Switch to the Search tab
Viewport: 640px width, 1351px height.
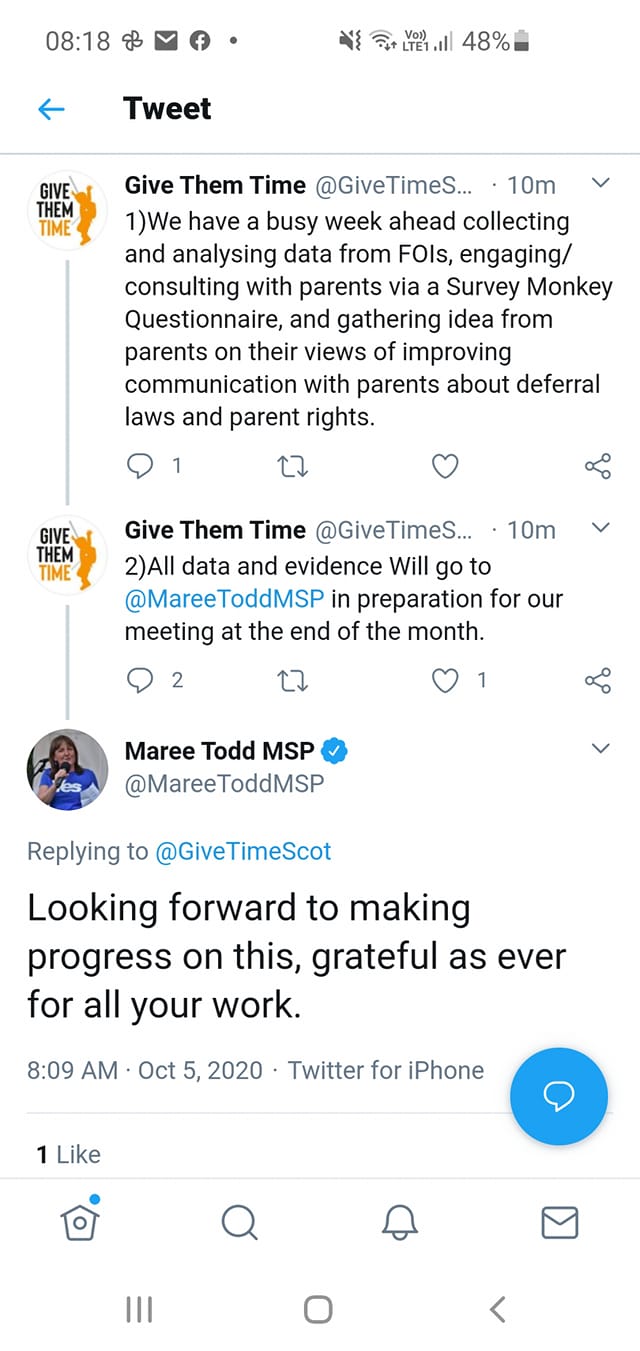tap(239, 1221)
